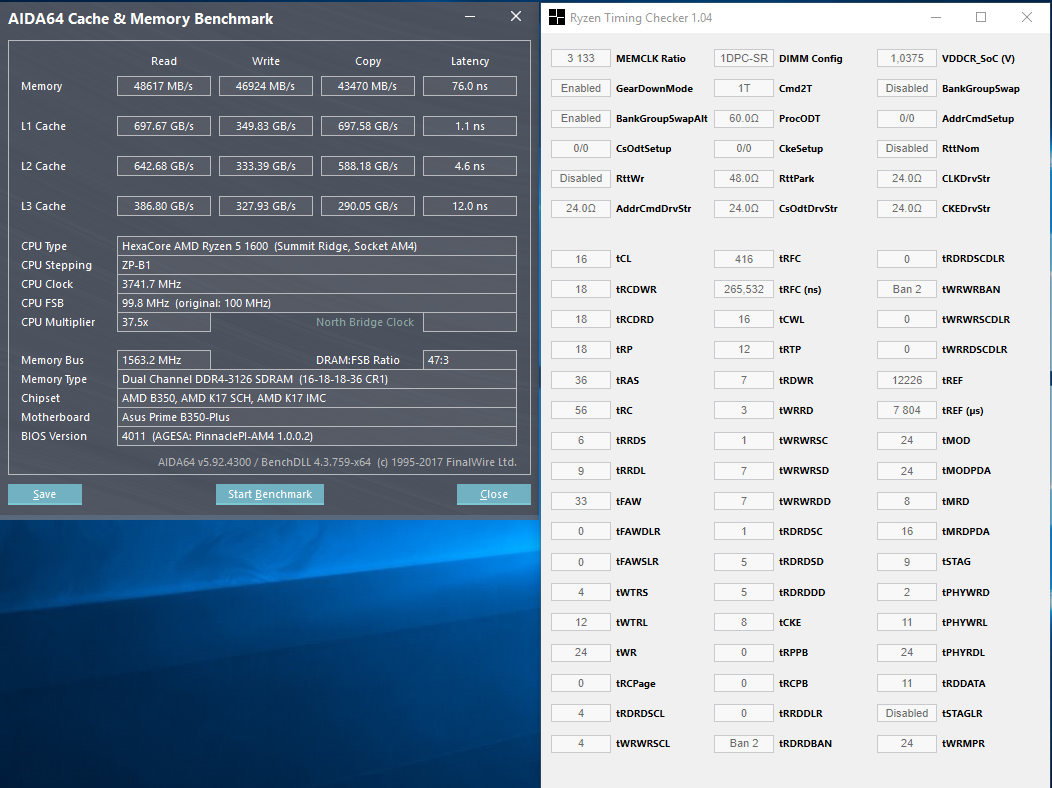Click the tCL value 16
This screenshot has height=788, width=1052.
[581, 259]
